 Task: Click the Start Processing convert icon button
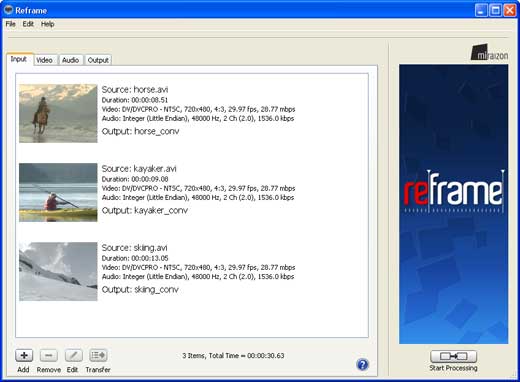[x=453, y=356]
